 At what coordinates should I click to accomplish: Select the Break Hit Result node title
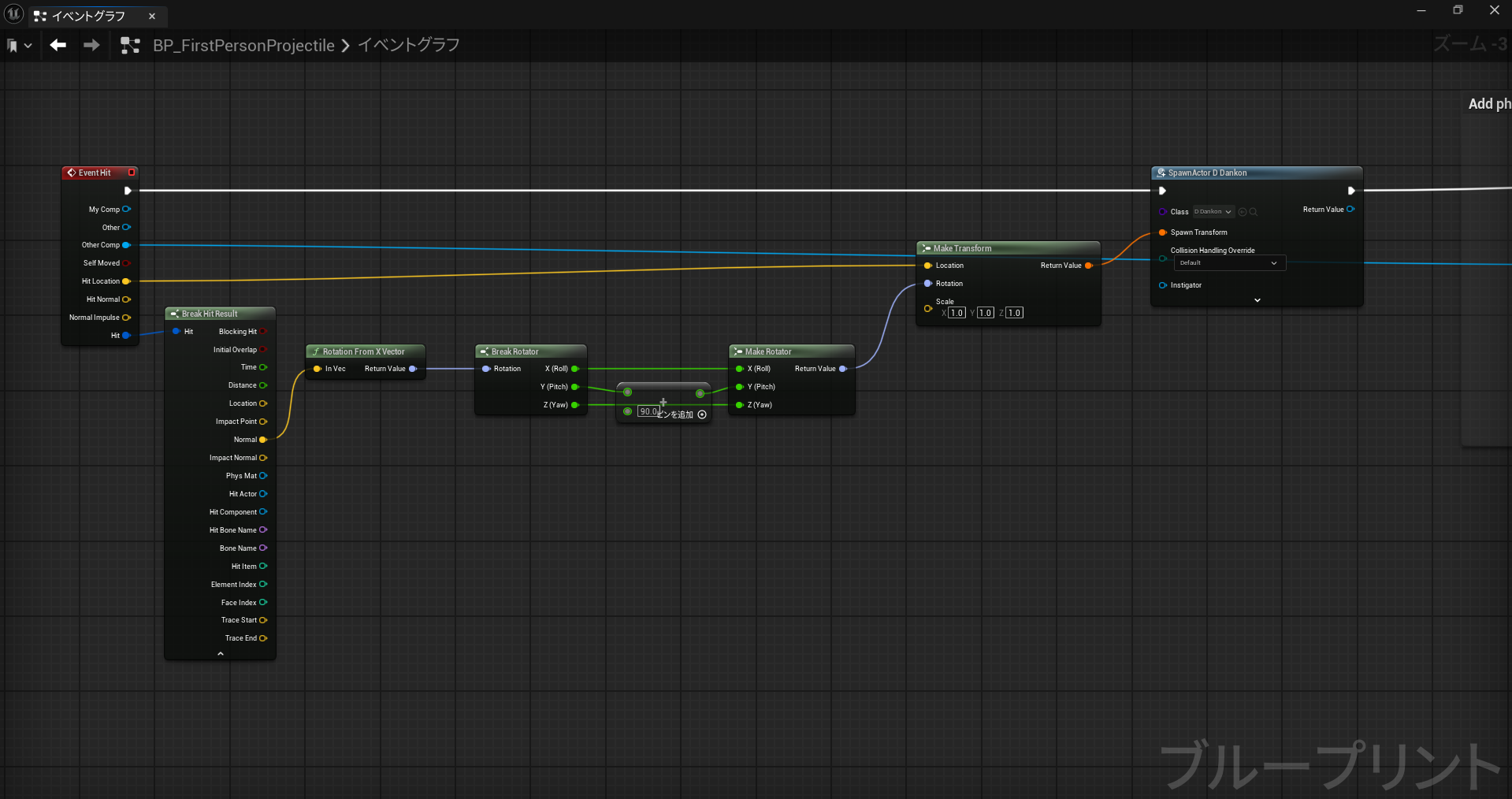(x=210, y=314)
